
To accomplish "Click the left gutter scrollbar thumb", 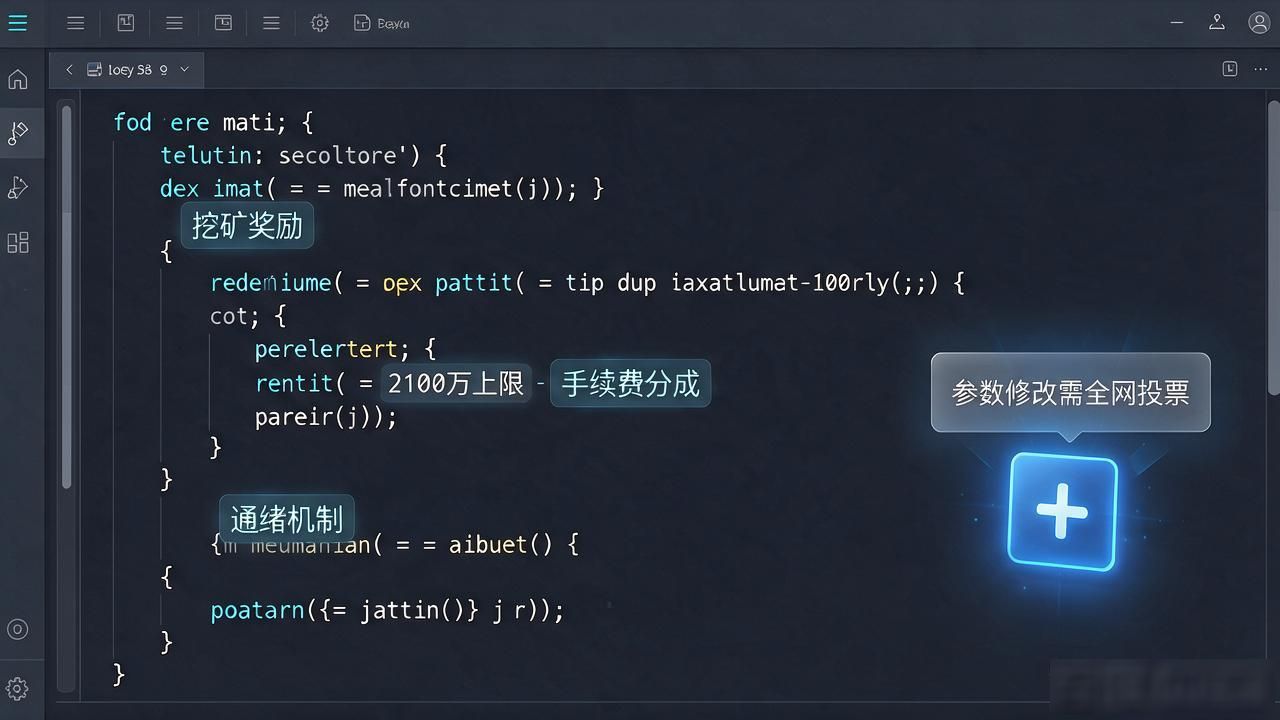I will 67,296.
